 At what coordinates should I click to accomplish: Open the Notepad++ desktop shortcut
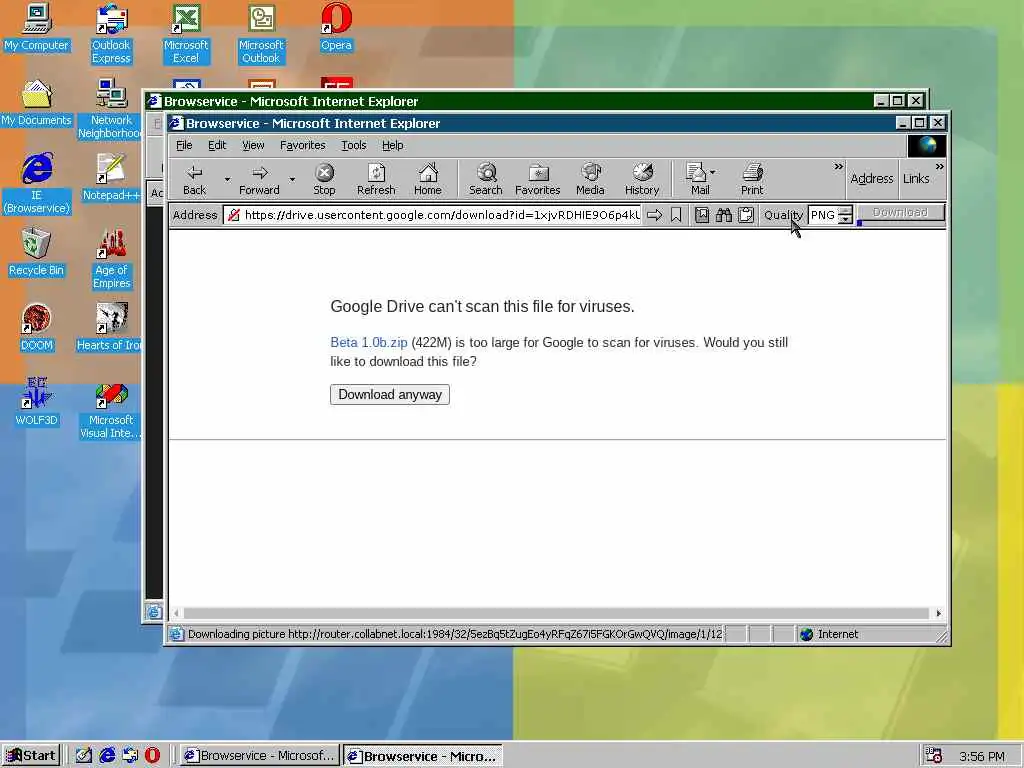point(111,178)
